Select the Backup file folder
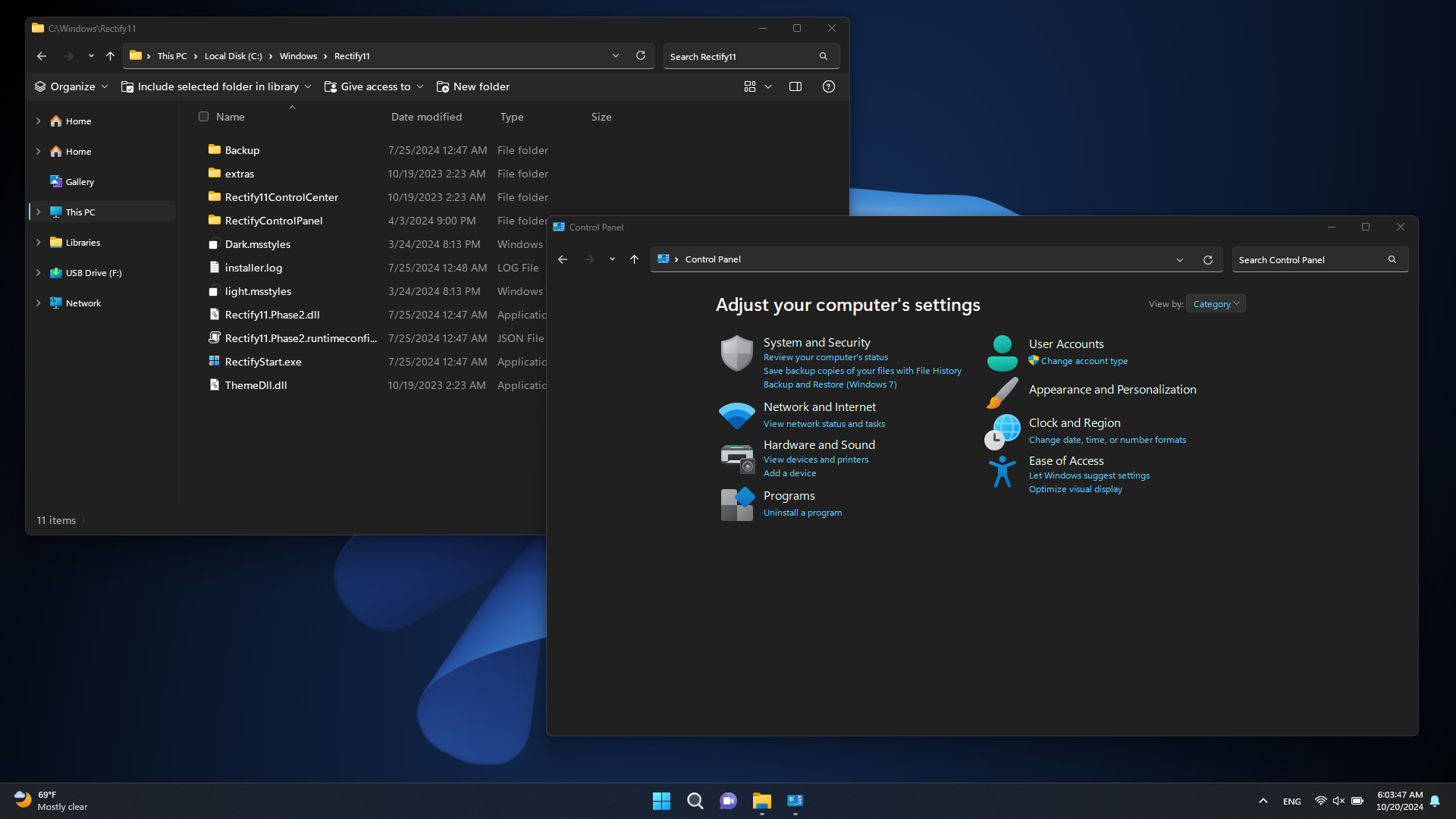 pyautogui.click(x=241, y=149)
